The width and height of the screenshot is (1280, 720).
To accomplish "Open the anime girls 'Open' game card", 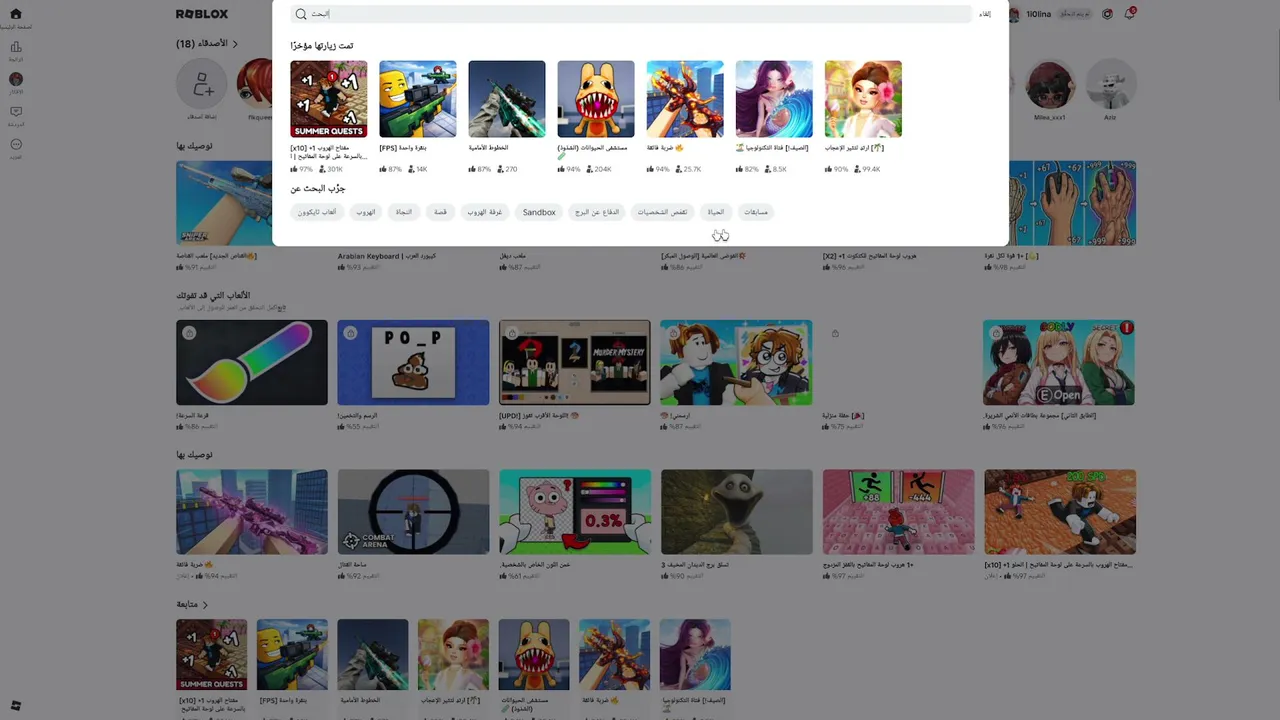I will pos(1059,363).
